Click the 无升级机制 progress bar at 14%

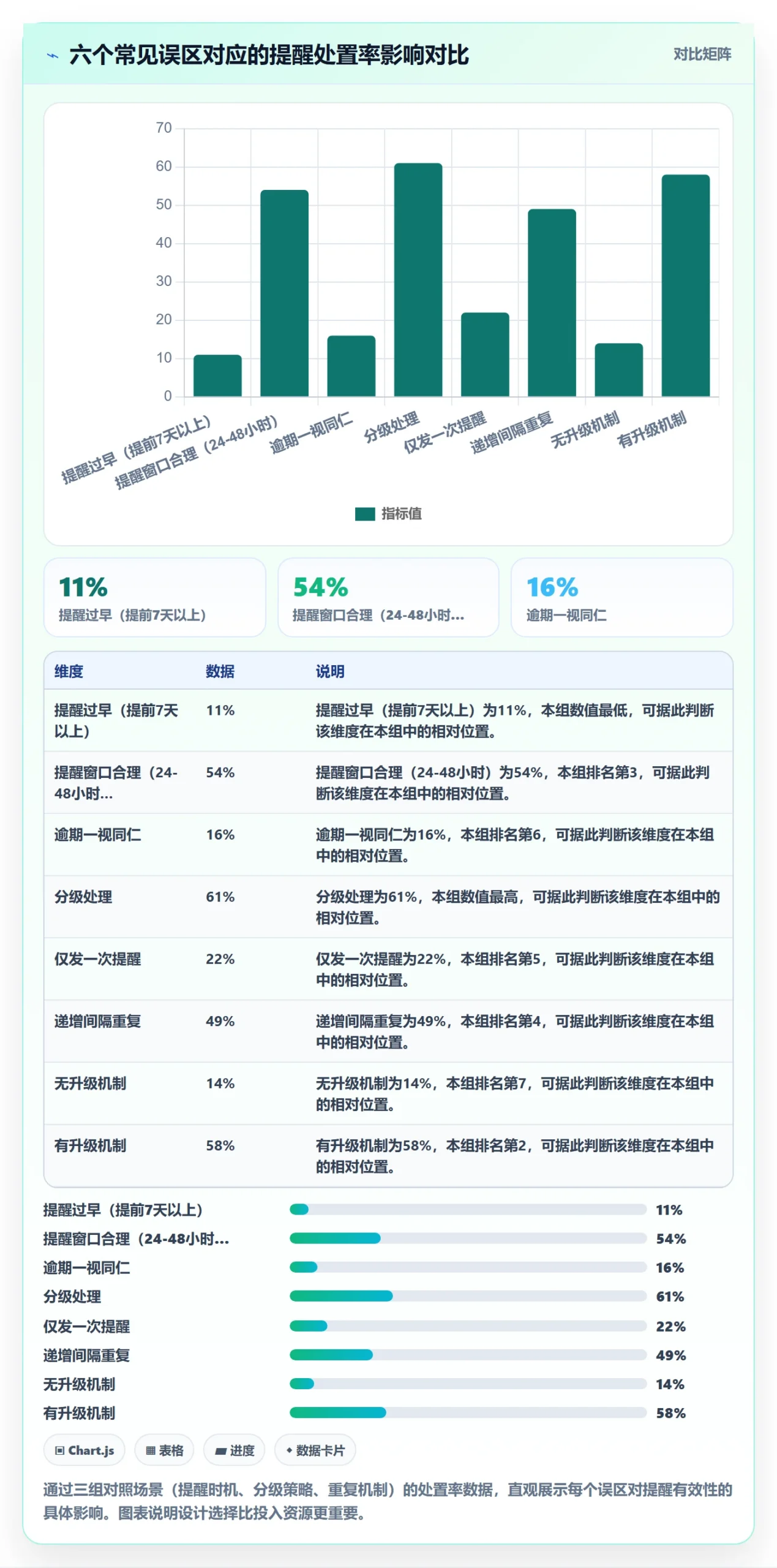[468, 1383]
